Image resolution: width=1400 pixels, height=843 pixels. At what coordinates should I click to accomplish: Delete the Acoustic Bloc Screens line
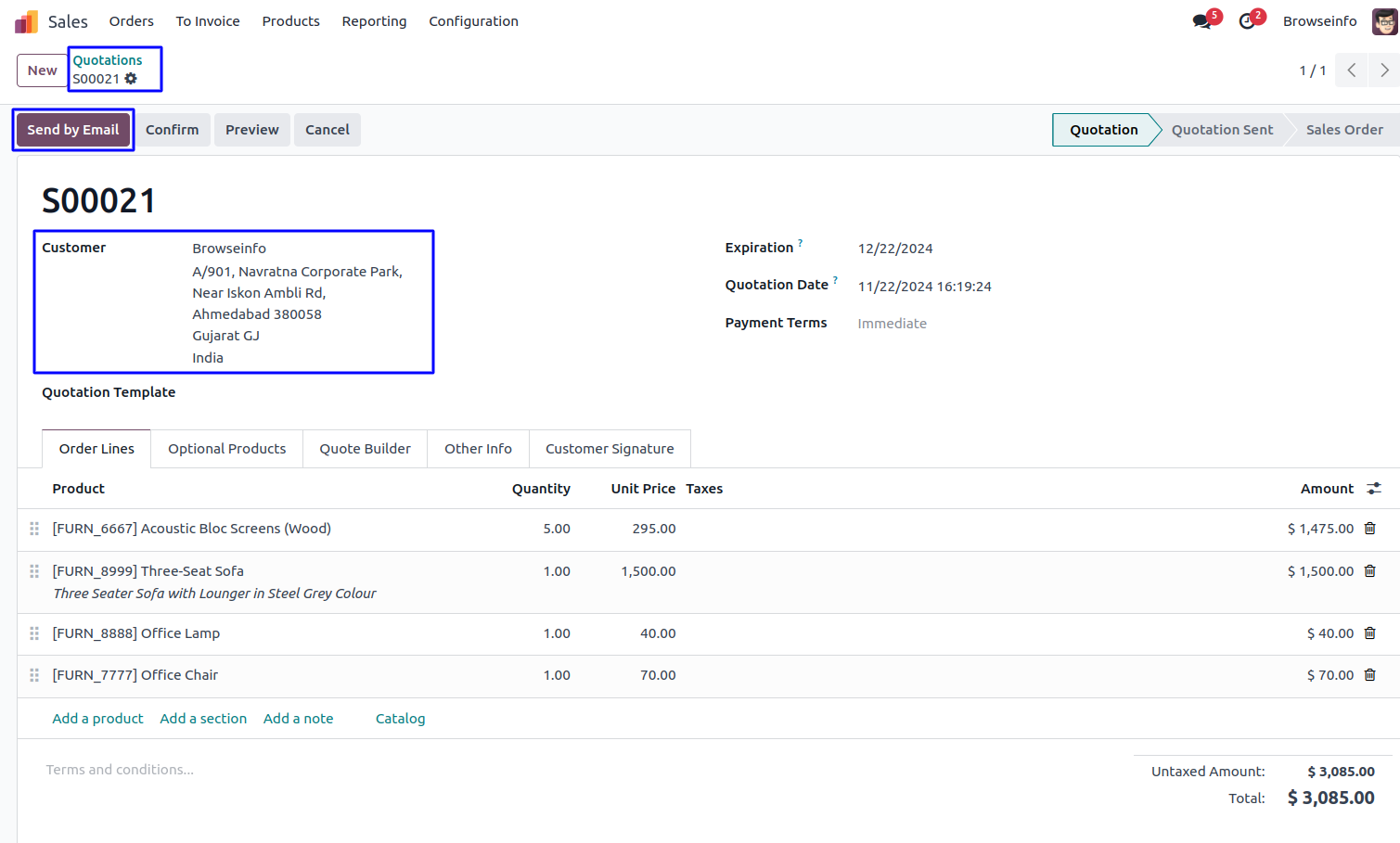1370,529
